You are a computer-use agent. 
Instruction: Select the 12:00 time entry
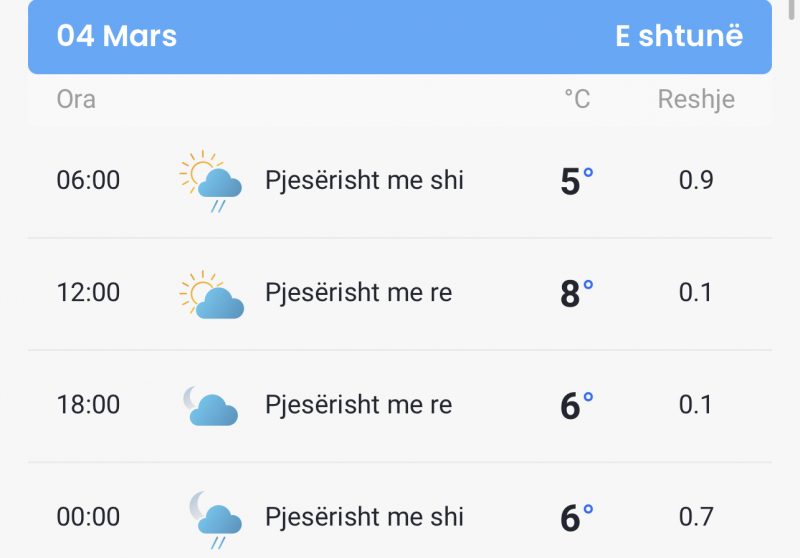pyautogui.click(x=88, y=292)
